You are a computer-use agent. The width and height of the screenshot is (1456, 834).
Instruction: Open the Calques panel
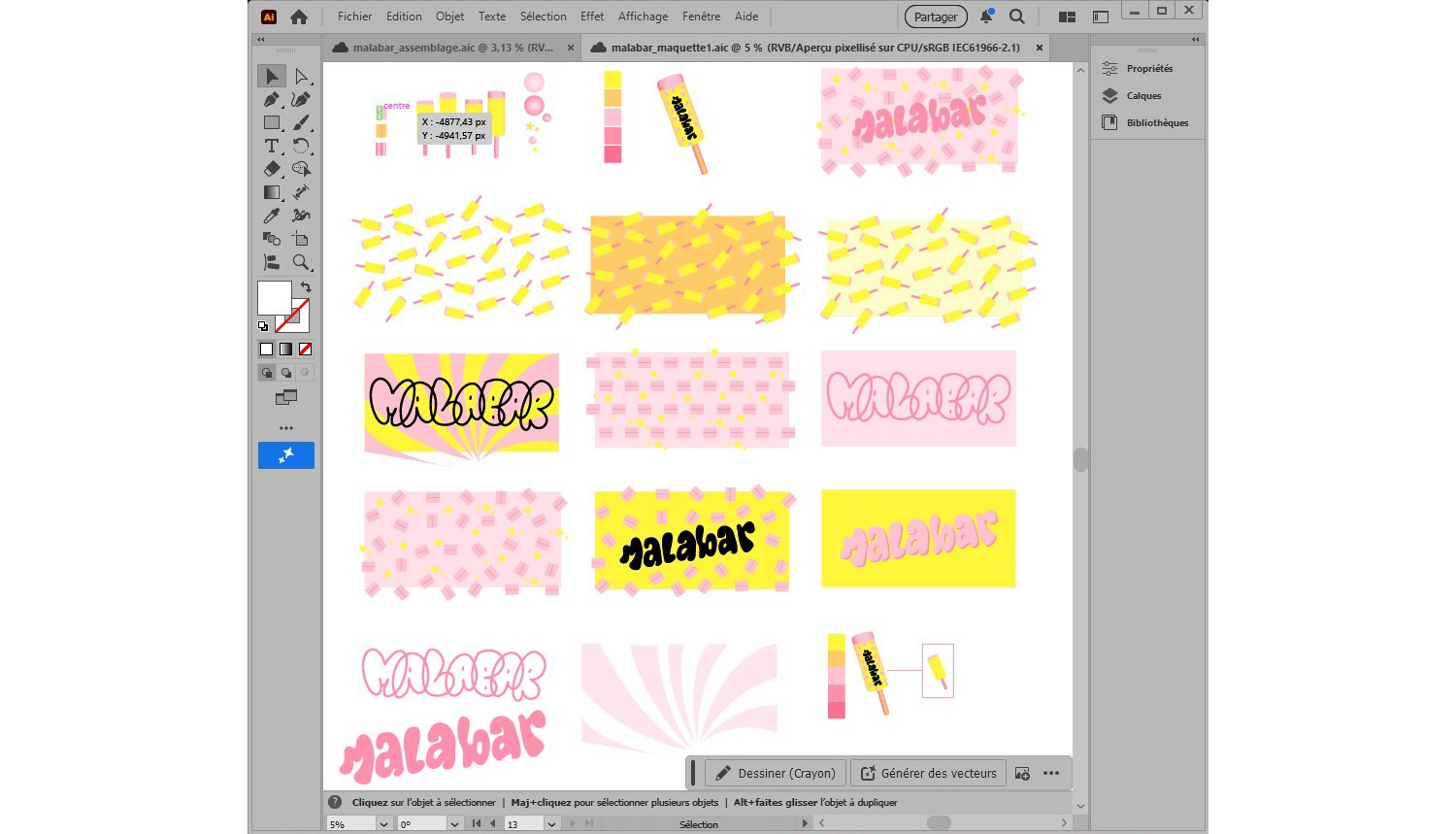click(x=1142, y=95)
